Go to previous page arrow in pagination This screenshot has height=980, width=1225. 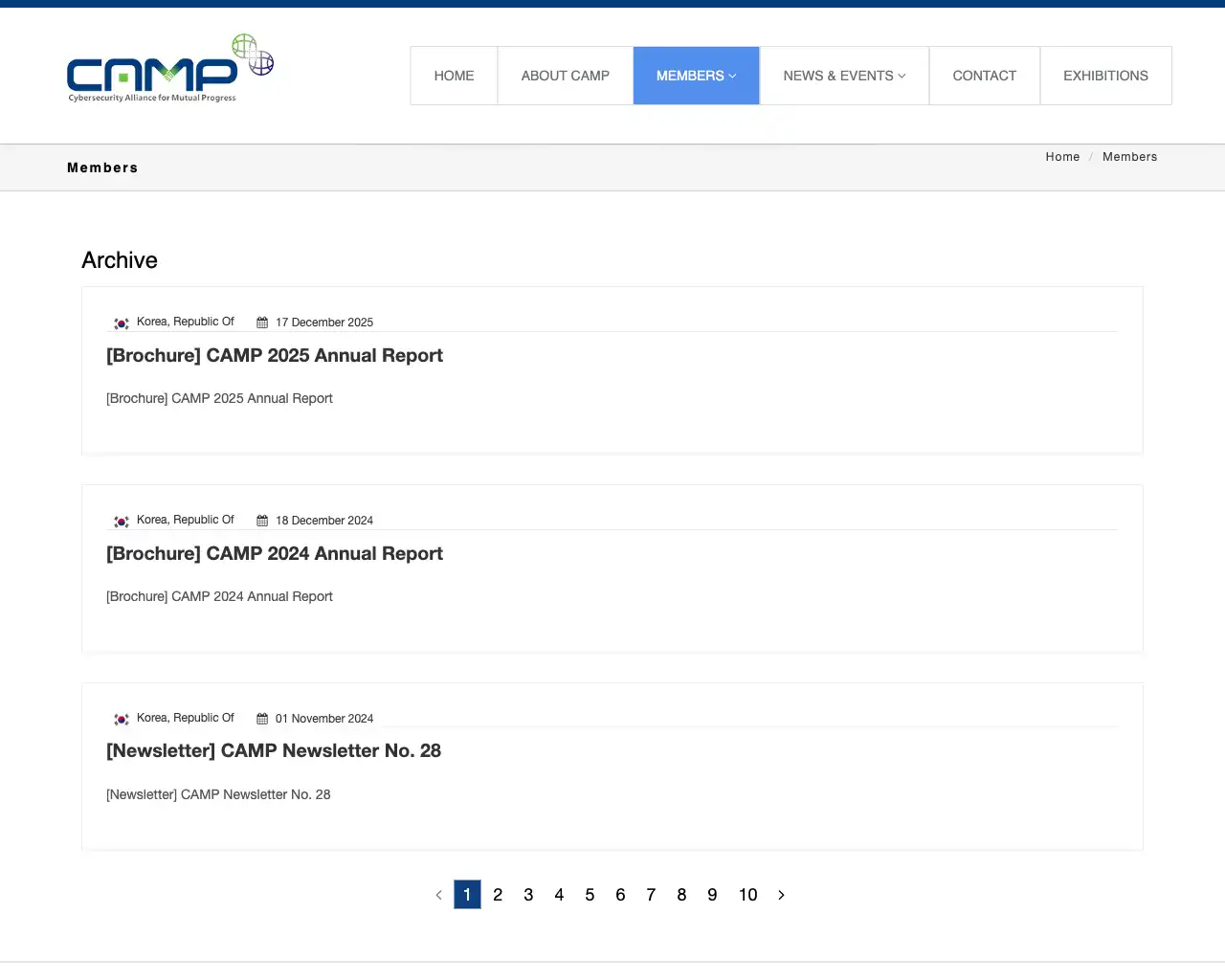click(x=438, y=895)
